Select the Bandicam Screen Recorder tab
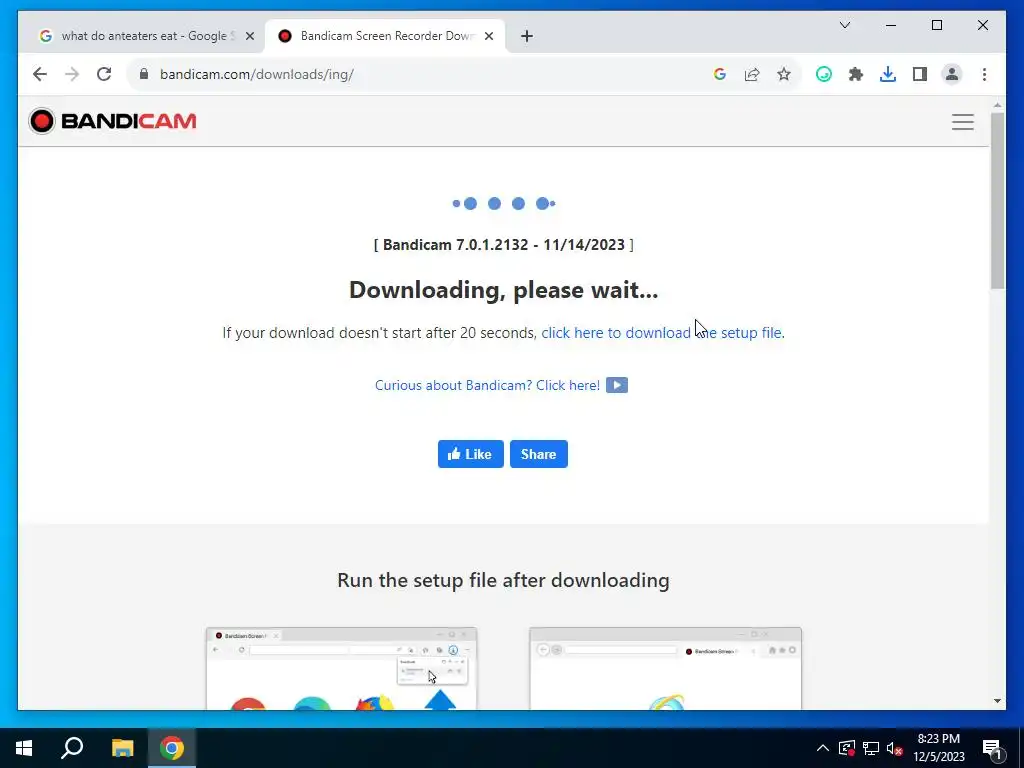Screen dimensions: 1024x768 (385, 36)
